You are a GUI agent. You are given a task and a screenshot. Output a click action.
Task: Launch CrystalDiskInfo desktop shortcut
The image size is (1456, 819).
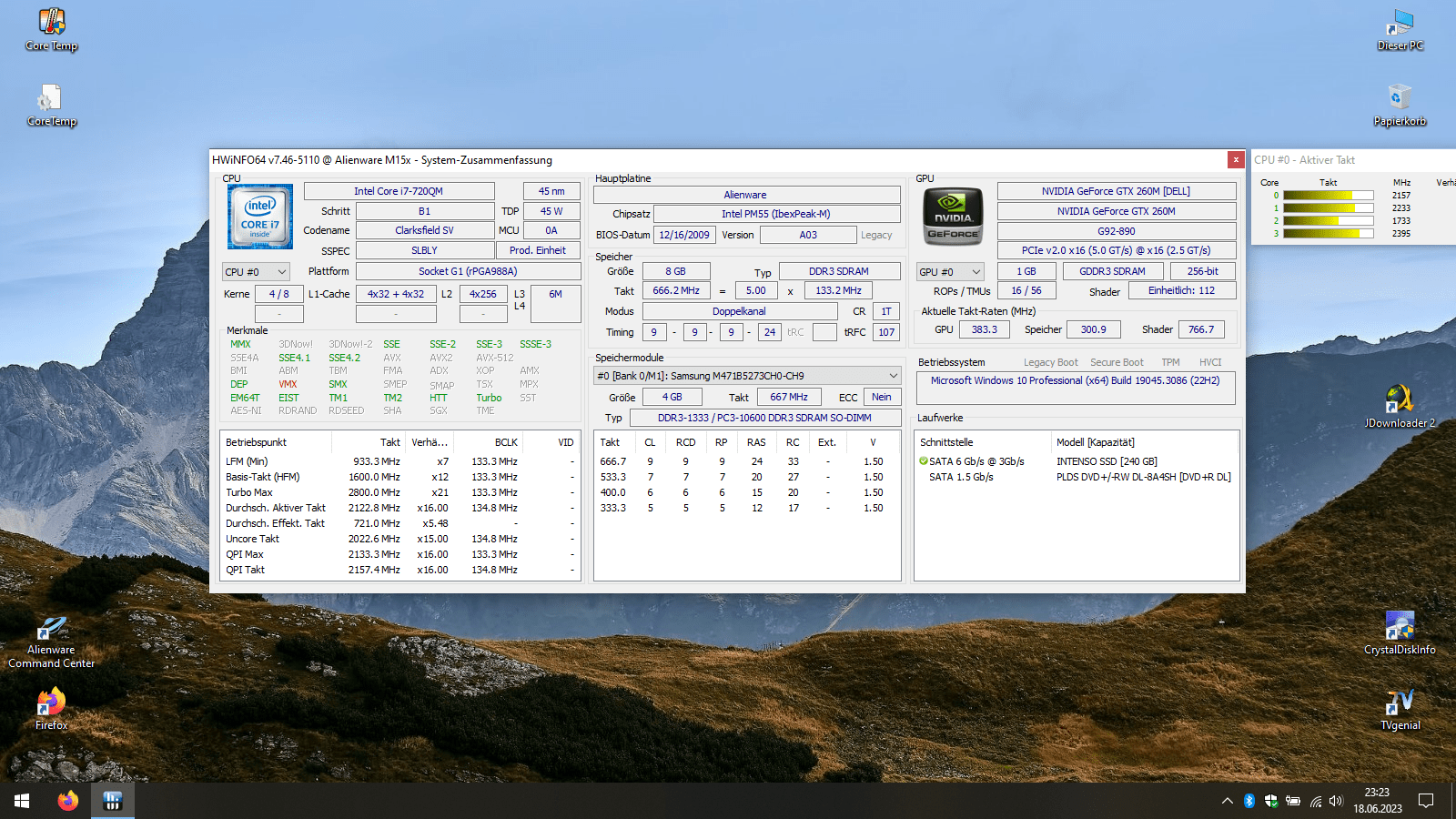[1400, 633]
